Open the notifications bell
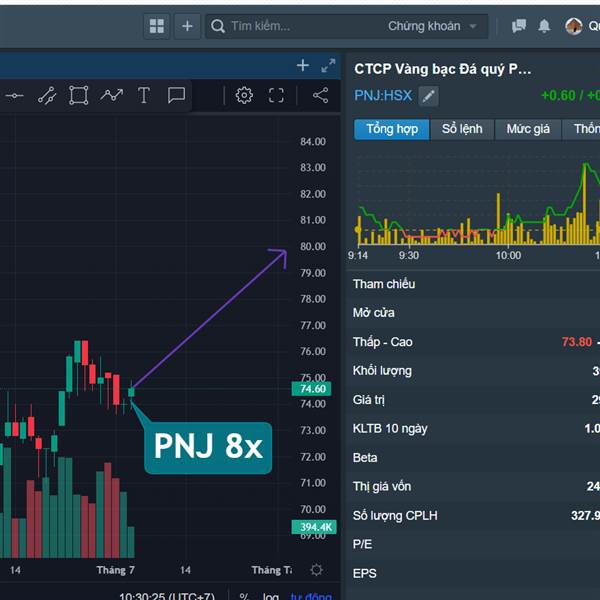The width and height of the screenshot is (600, 600). click(544, 26)
